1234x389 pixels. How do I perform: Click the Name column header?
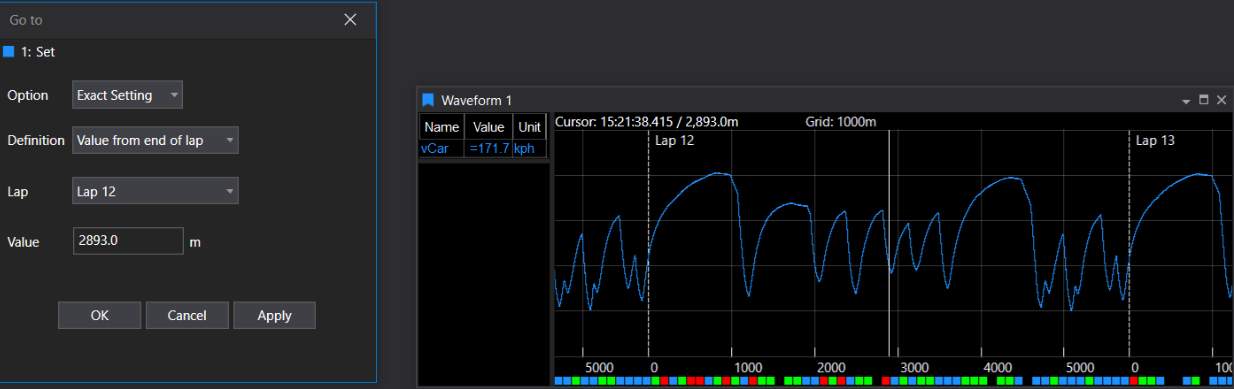click(x=441, y=127)
